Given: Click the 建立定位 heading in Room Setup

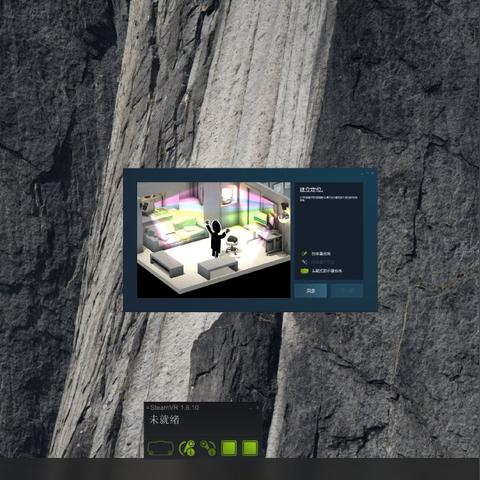Looking at the screenshot, I should [x=311, y=190].
